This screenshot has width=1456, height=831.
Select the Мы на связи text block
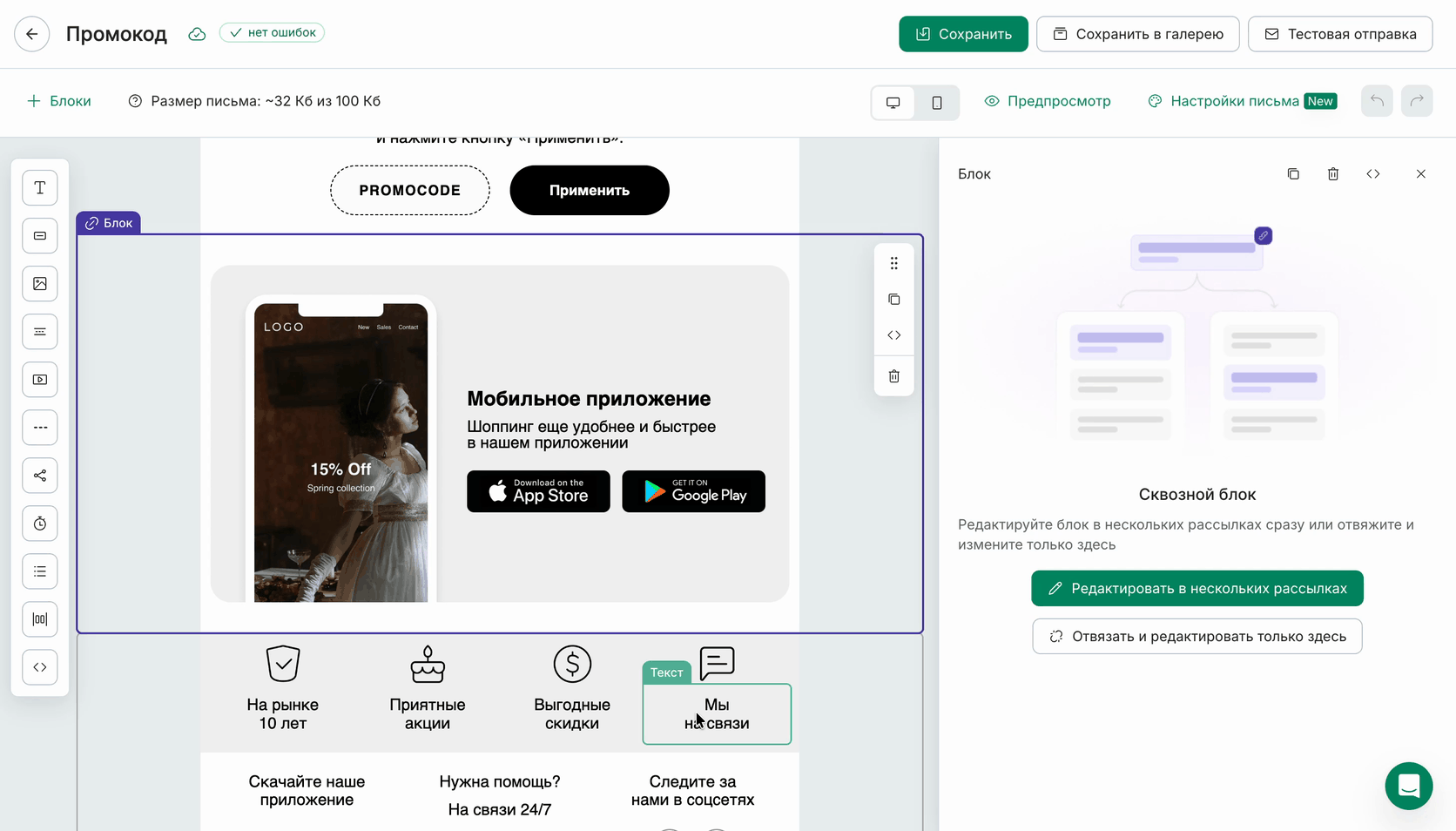717,714
